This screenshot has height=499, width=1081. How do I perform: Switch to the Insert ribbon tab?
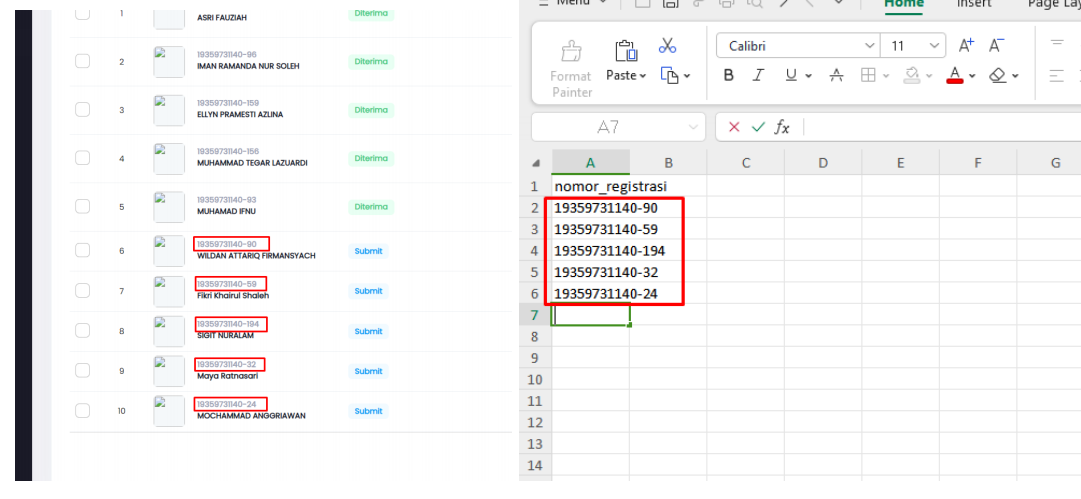point(974,4)
